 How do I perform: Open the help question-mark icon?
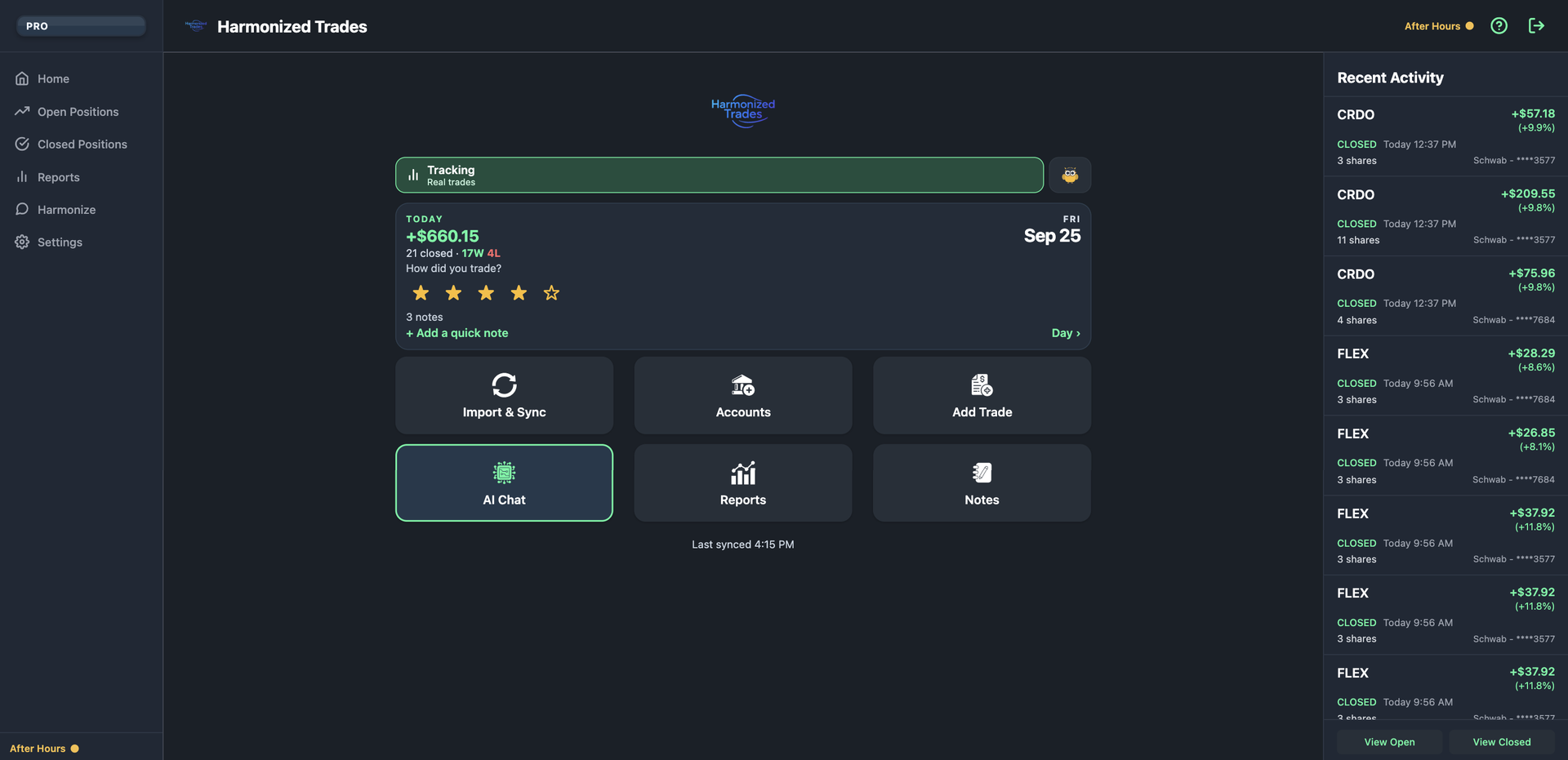pyautogui.click(x=1499, y=25)
